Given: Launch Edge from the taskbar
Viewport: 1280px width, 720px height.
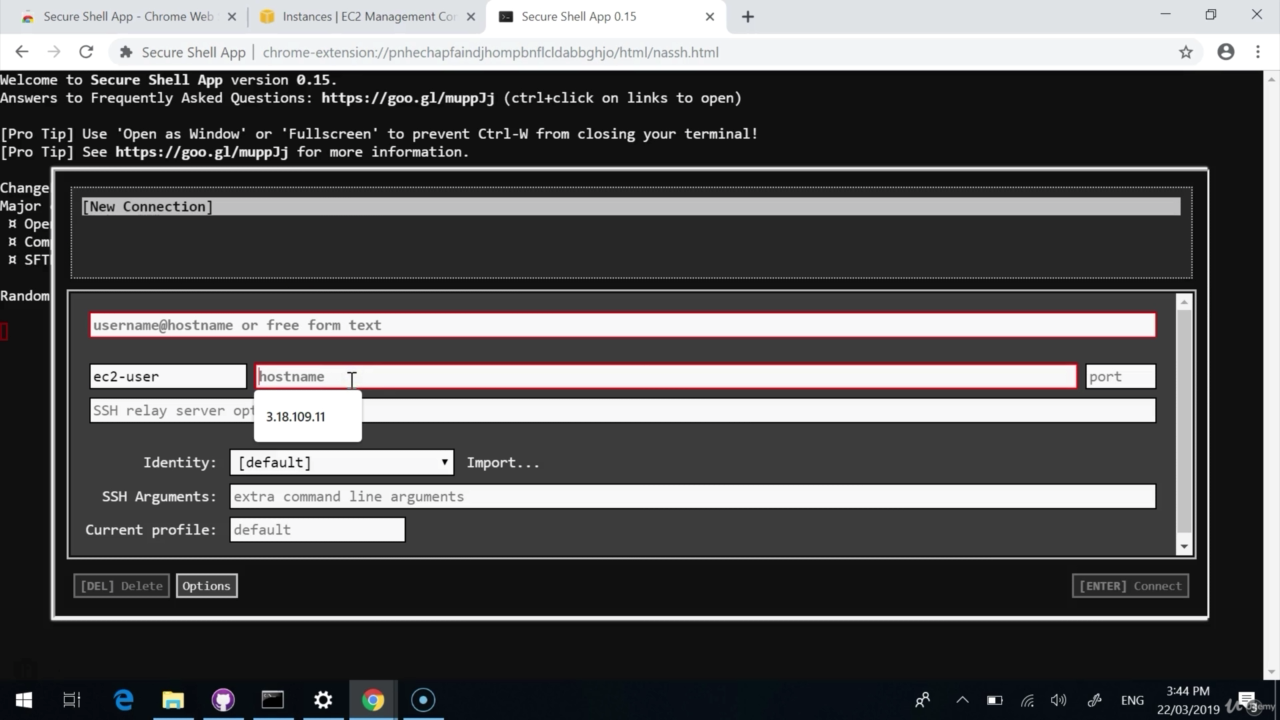Looking at the screenshot, I should click(x=123, y=700).
